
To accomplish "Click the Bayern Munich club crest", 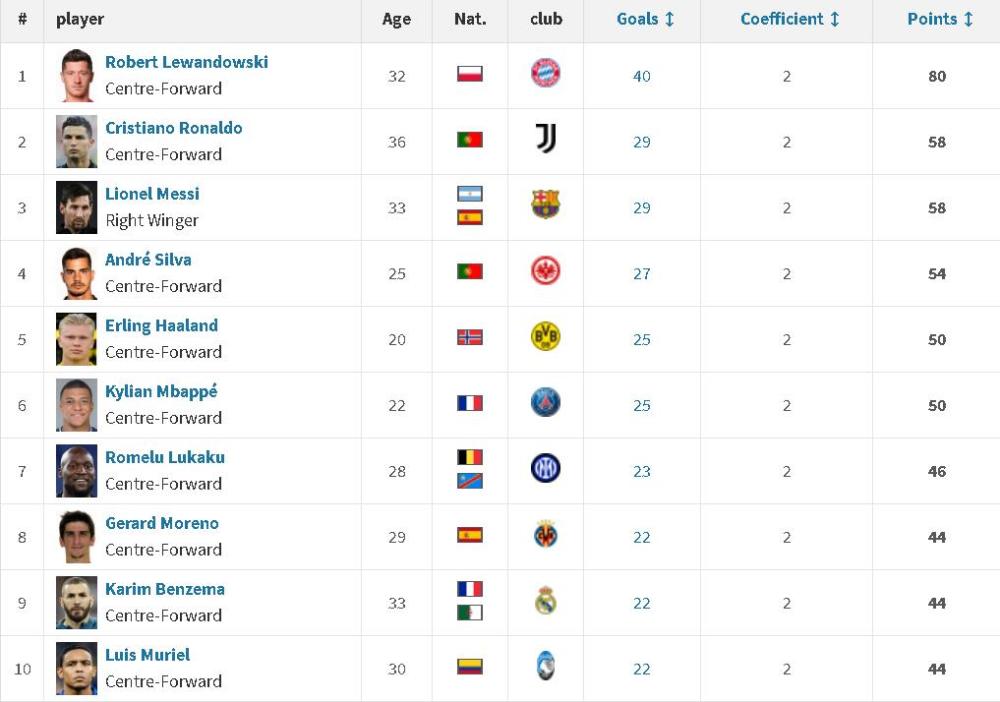I will tap(545, 73).
